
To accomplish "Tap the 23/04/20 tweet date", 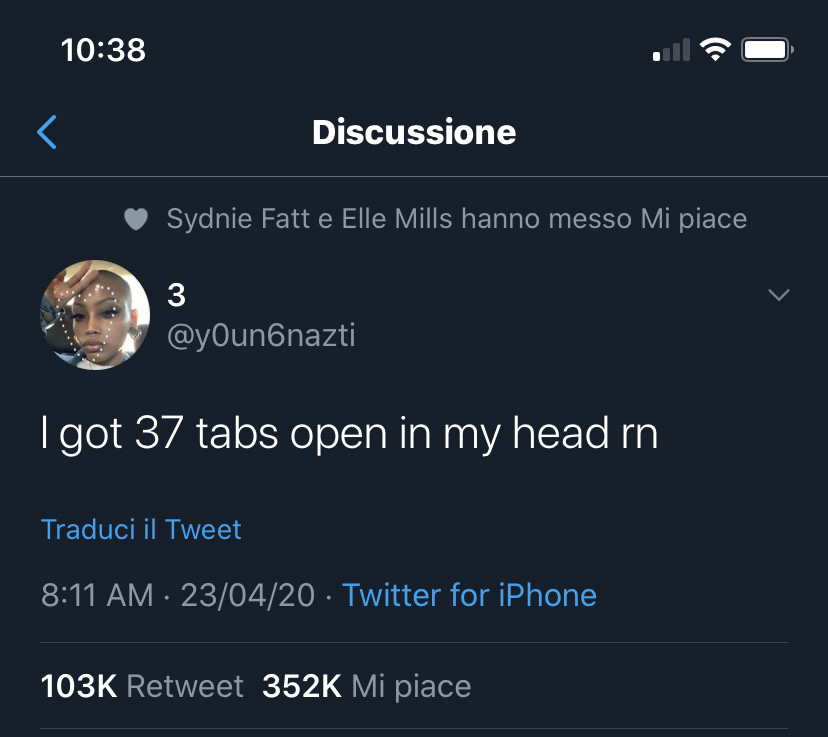I will point(248,596).
